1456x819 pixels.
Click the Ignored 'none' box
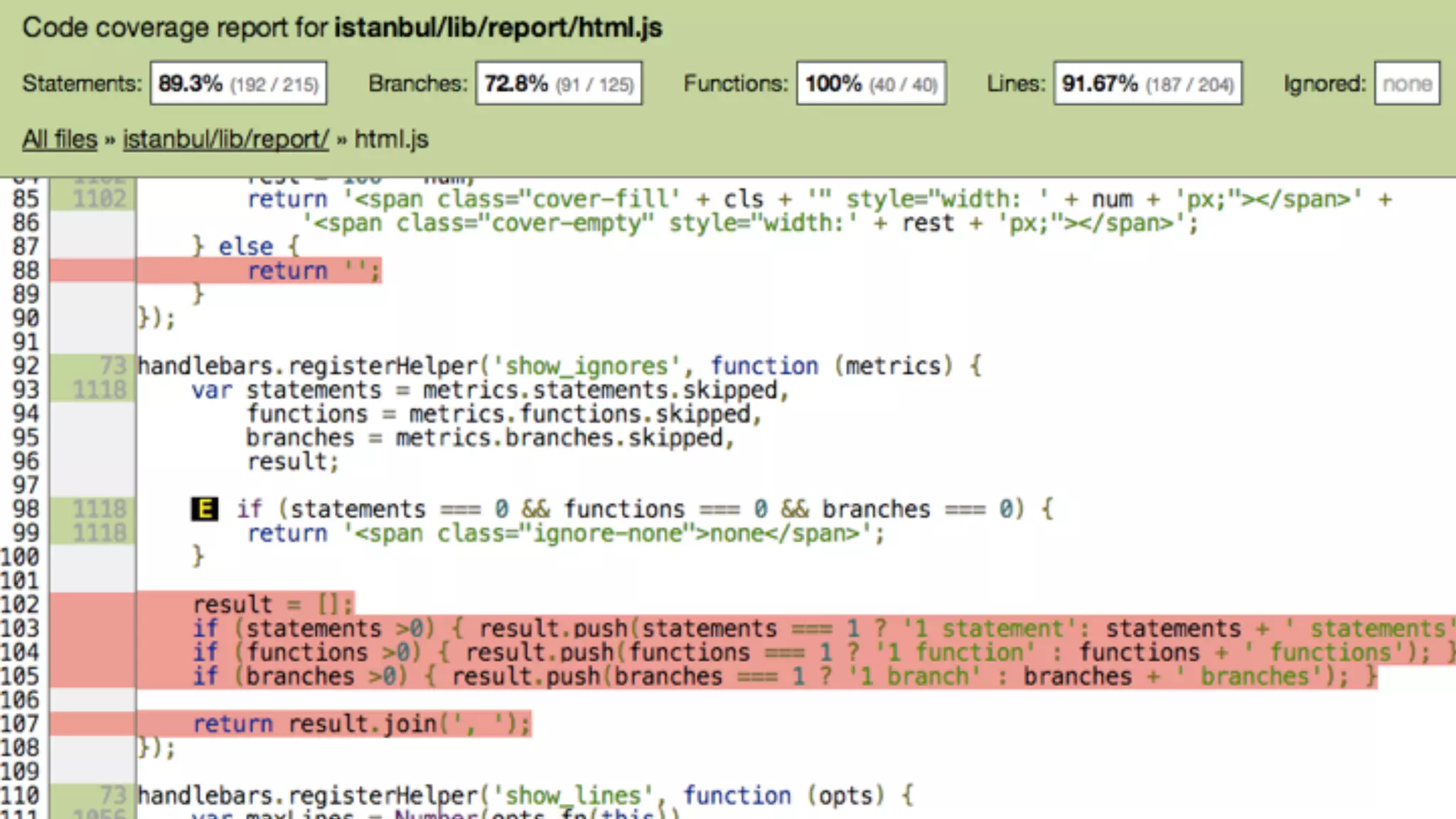pos(1406,84)
